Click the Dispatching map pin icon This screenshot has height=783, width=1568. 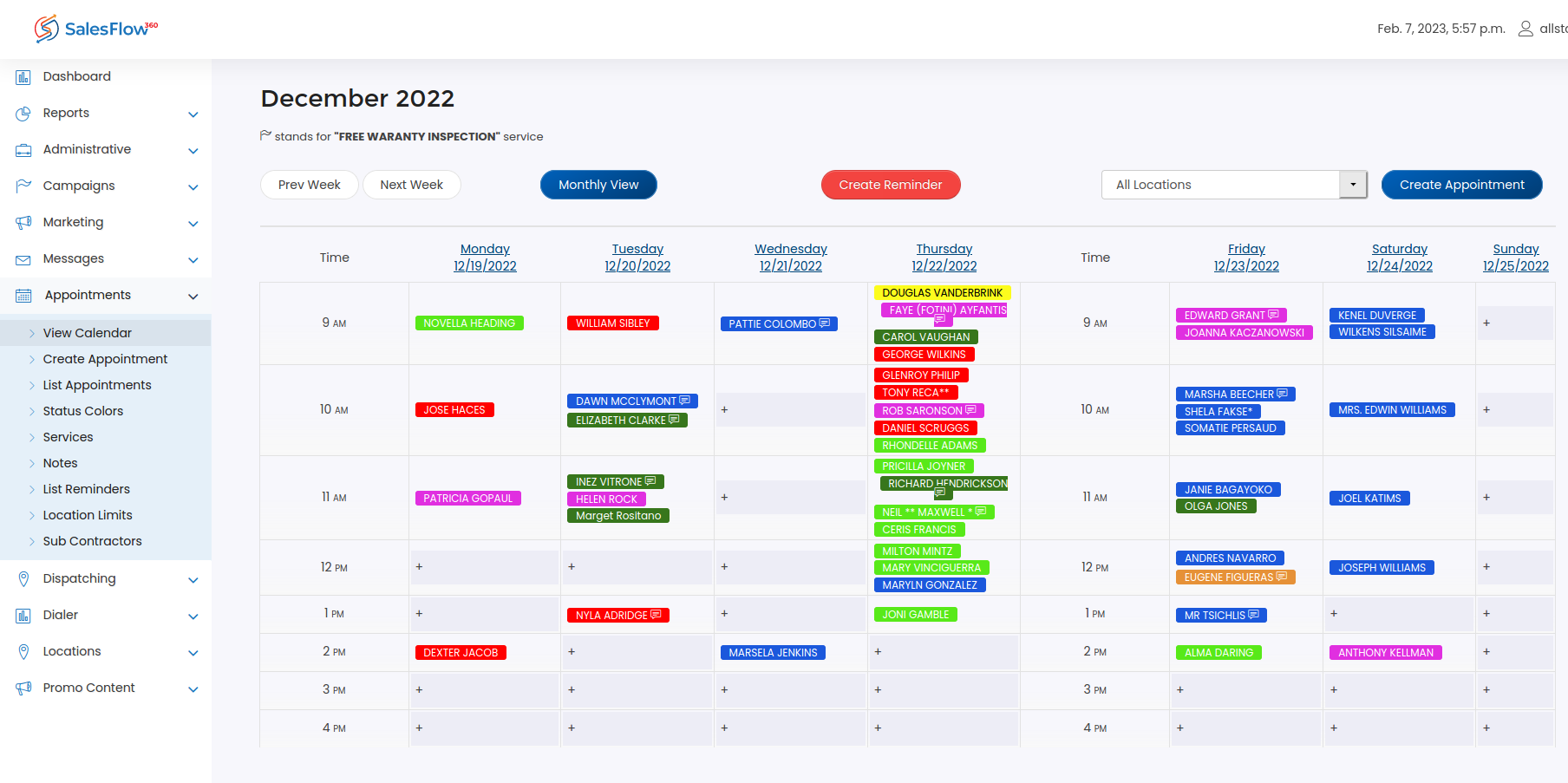[x=23, y=578]
